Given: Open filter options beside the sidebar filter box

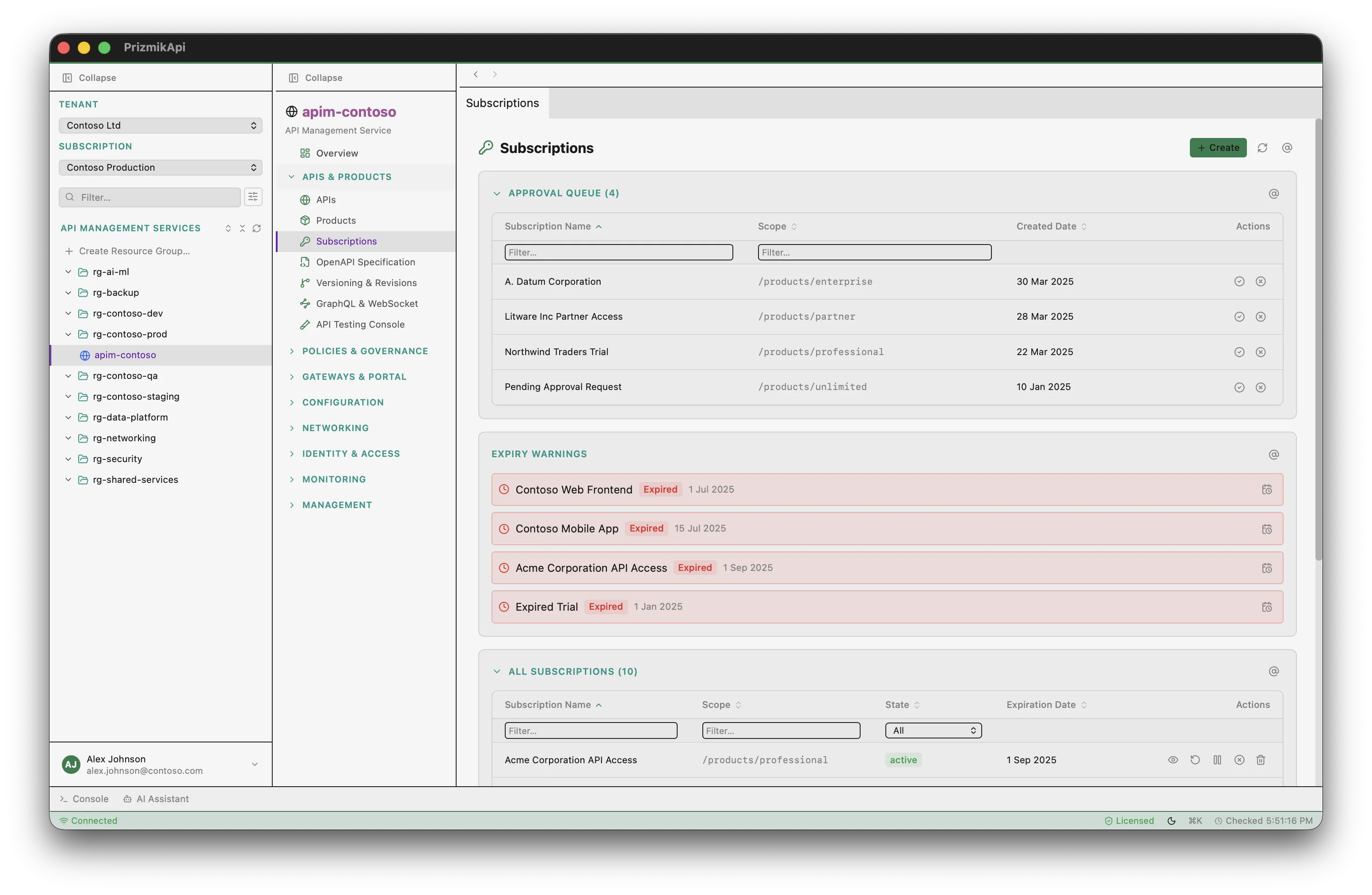Looking at the screenshot, I should [253, 197].
